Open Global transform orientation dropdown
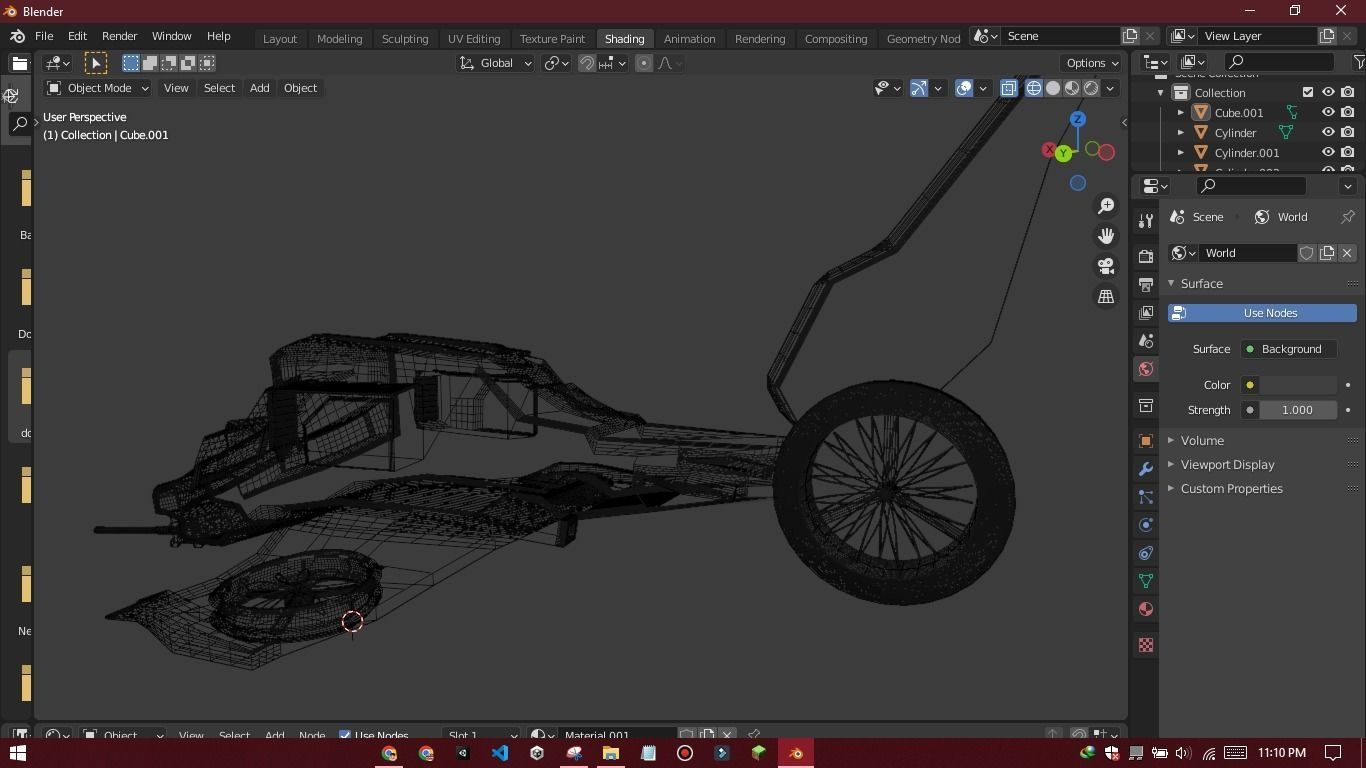1366x768 pixels. [x=496, y=63]
